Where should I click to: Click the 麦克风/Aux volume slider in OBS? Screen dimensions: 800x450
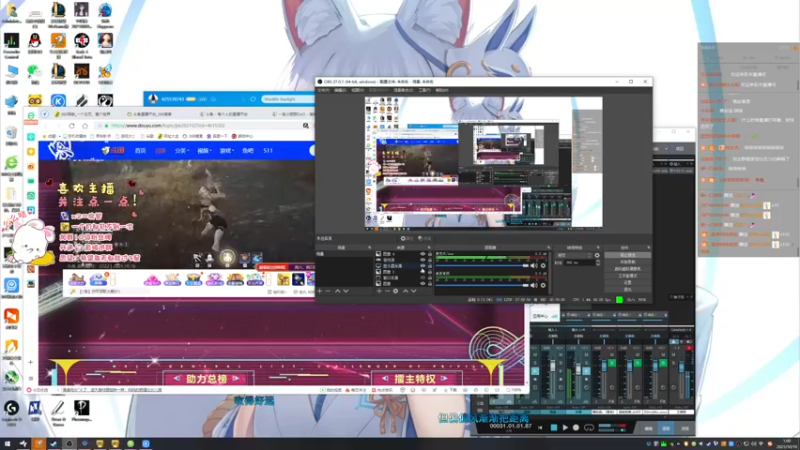point(482,266)
